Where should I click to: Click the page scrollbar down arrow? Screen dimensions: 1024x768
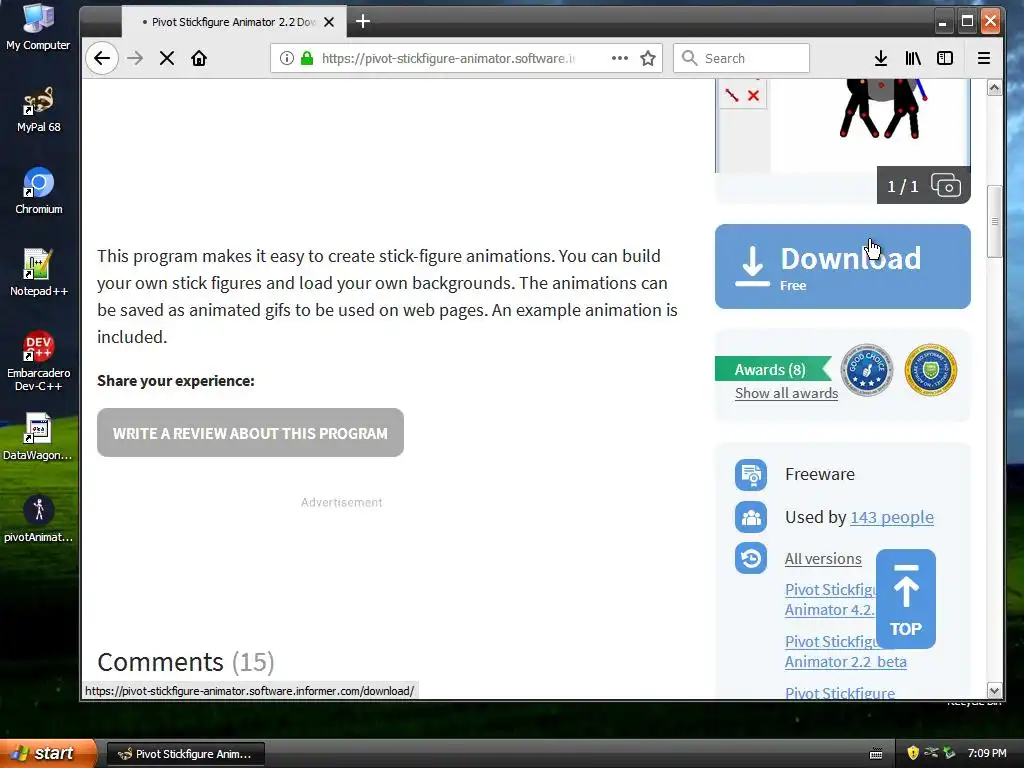[x=994, y=690]
